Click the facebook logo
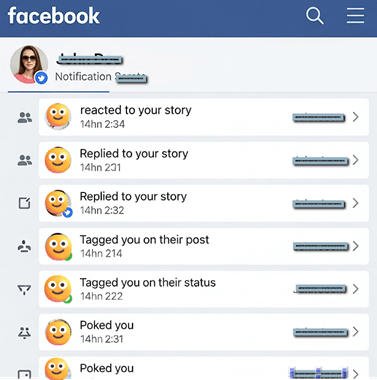 coord(54,16)
